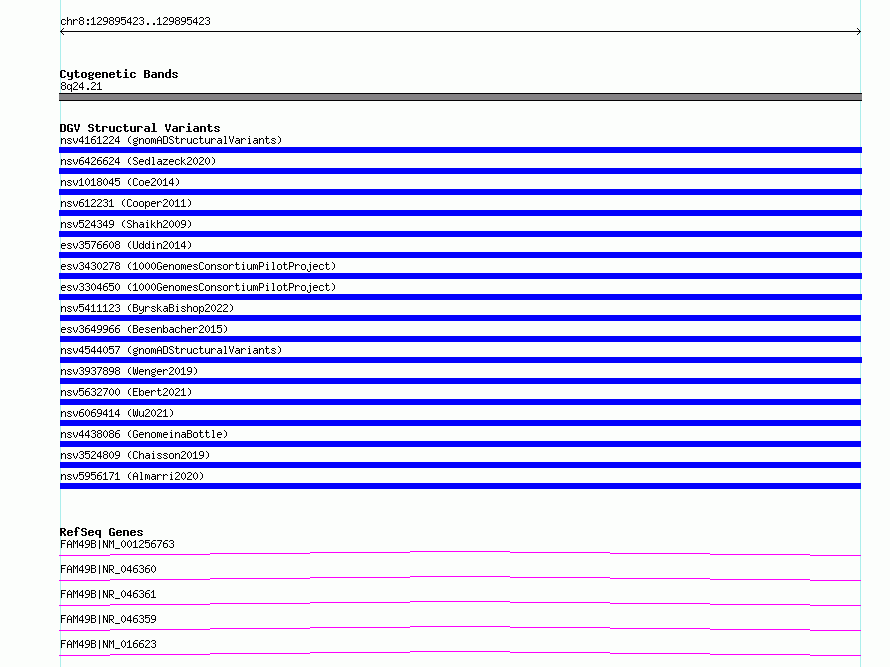Click the FAM49B|NM_016623 transcript label
This screenshot has height=667, width=890.
[x=108, y=644]
